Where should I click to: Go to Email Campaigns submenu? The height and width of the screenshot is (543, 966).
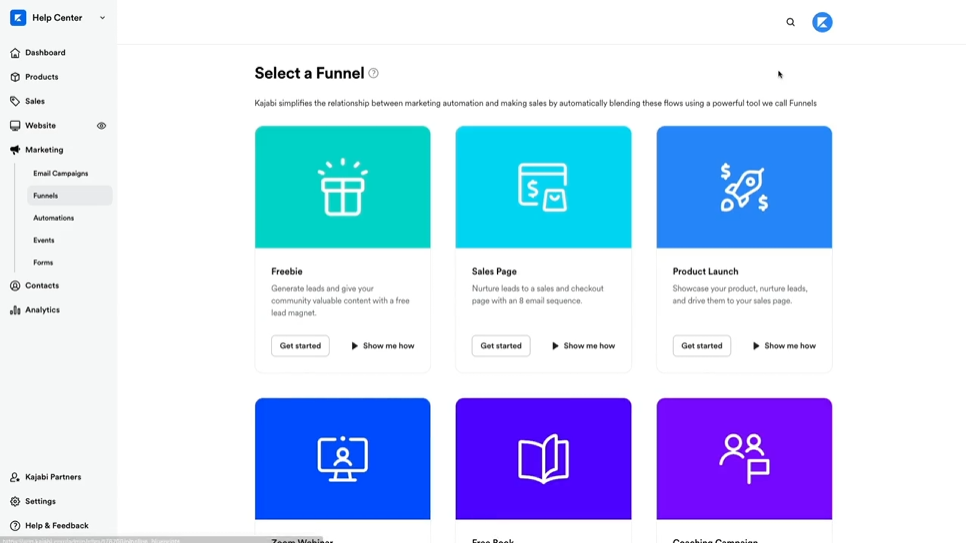click(x=60, y=173)
